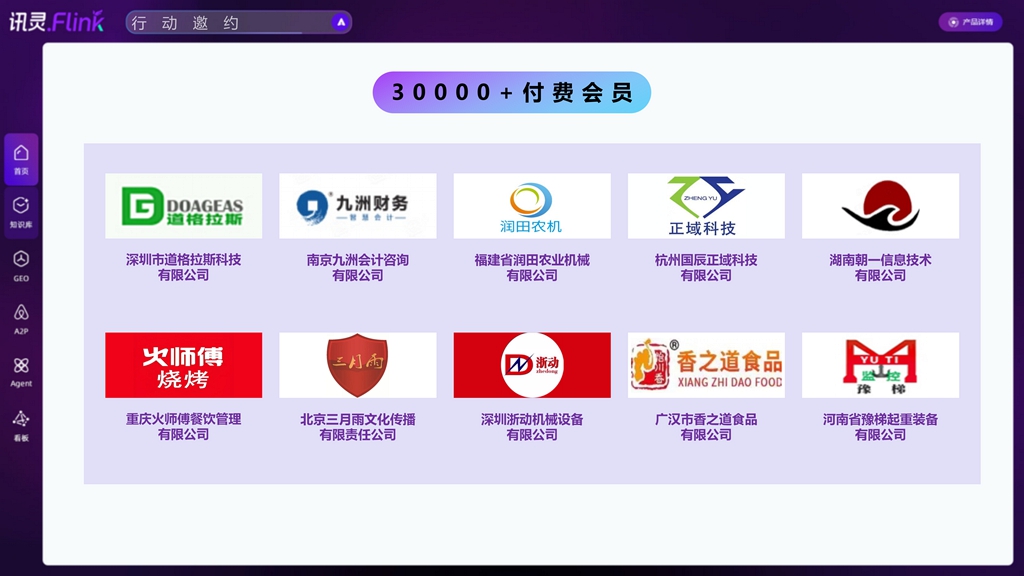Click the round send arrow in search bar
The height and width of the screenshot is (576, 1024).
(x=340, y=22)
